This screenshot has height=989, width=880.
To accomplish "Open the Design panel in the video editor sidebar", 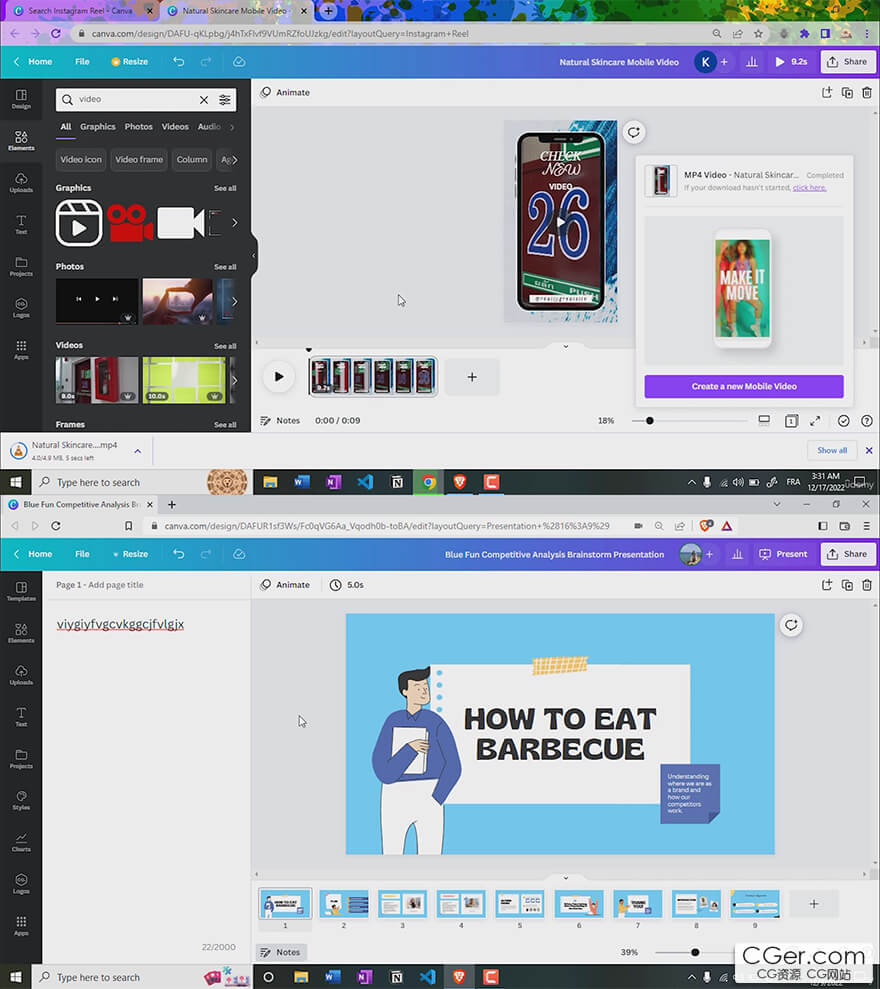I will [x=21, y=97].
